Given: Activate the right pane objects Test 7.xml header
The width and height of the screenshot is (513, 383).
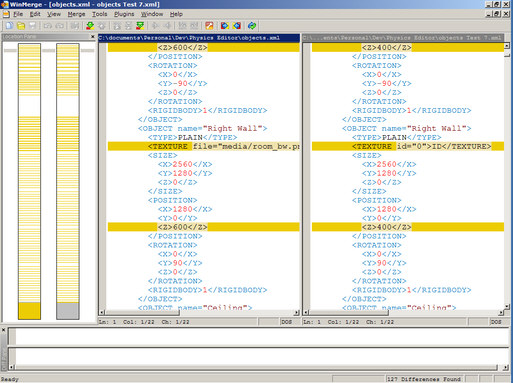Looking at the screenshot, I should (403, 38).
